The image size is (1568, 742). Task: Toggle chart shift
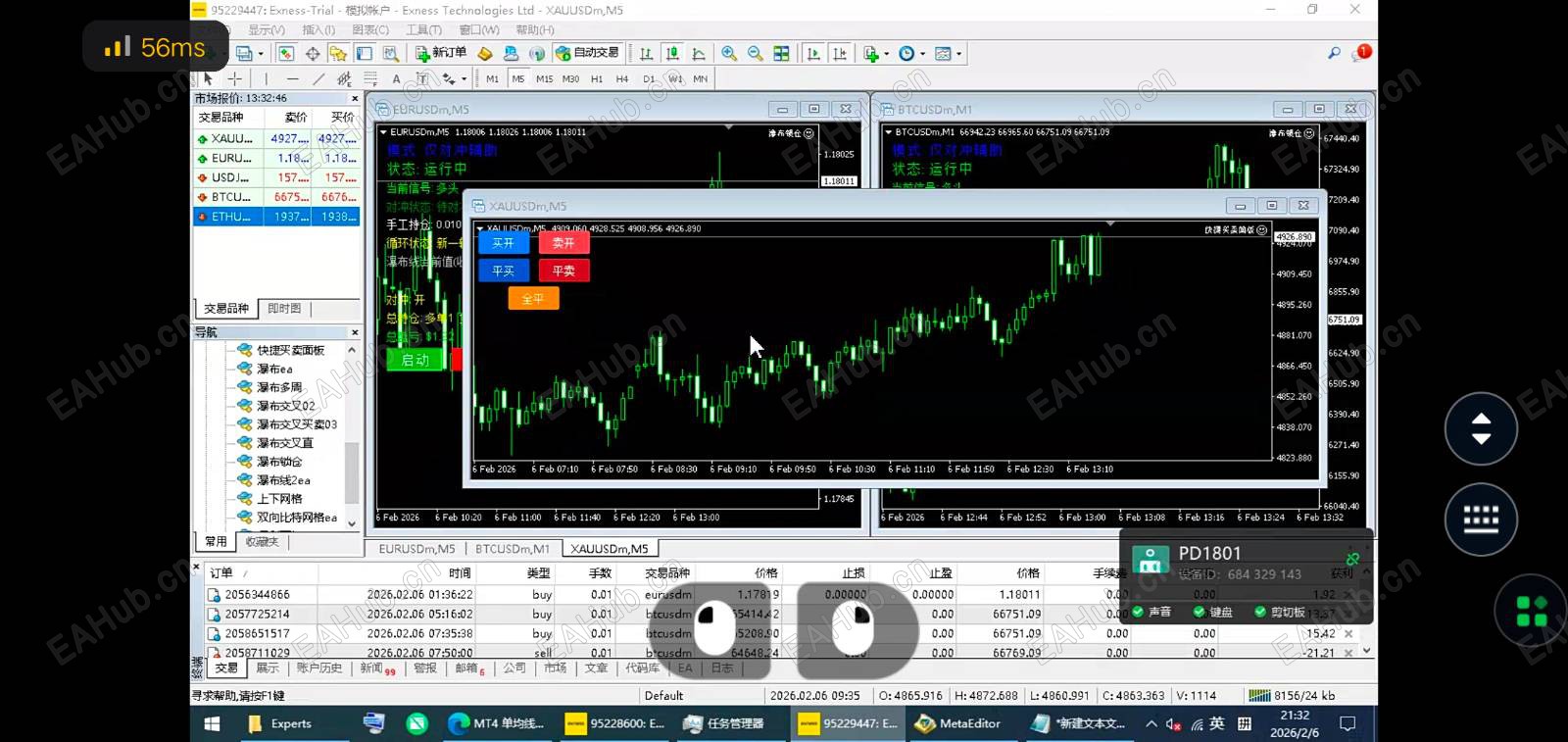[840, 53]
